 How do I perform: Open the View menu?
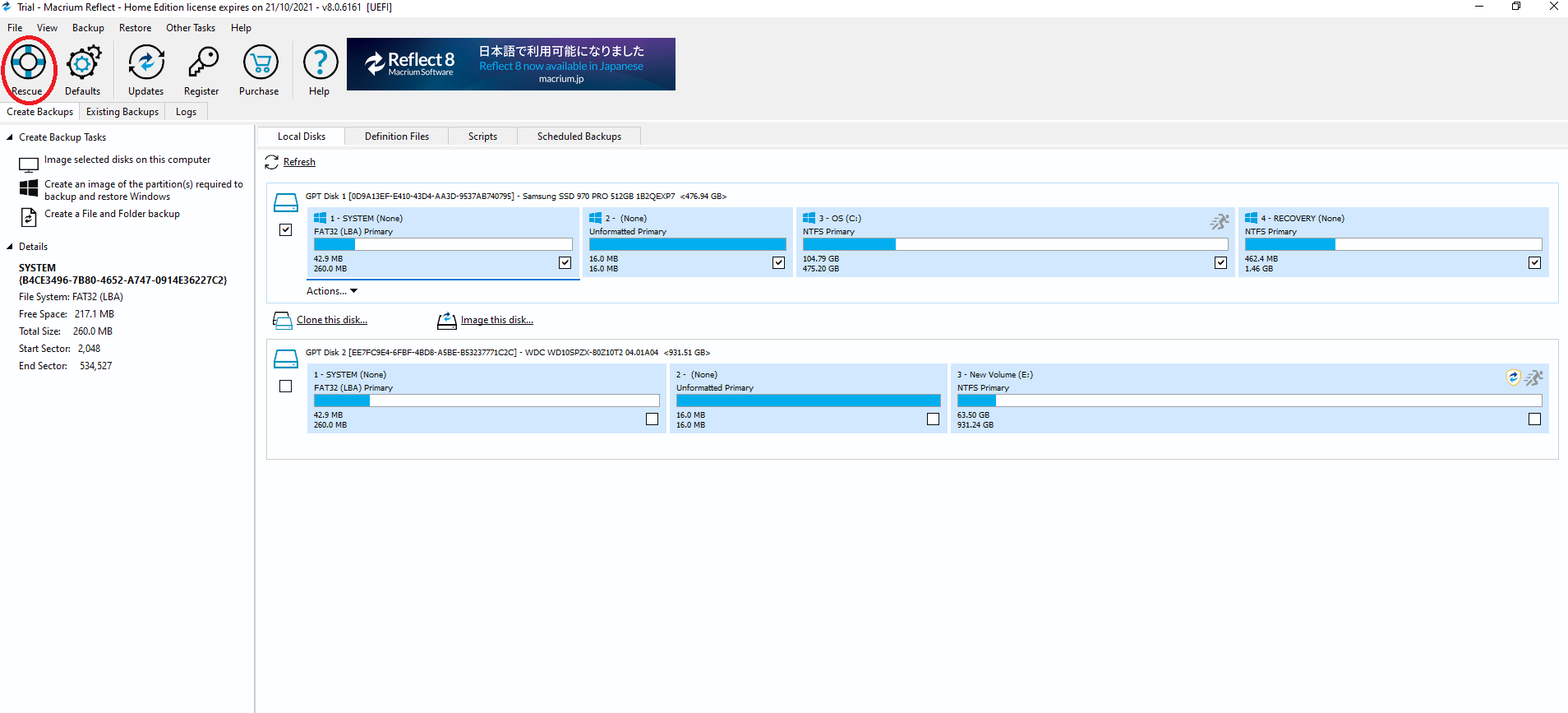[47, 28]
